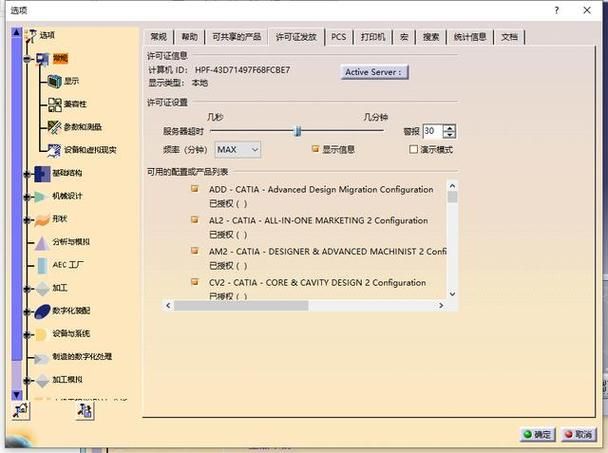Select the 许可证发放 tab
608x453 pixels.
pos(296,37)
